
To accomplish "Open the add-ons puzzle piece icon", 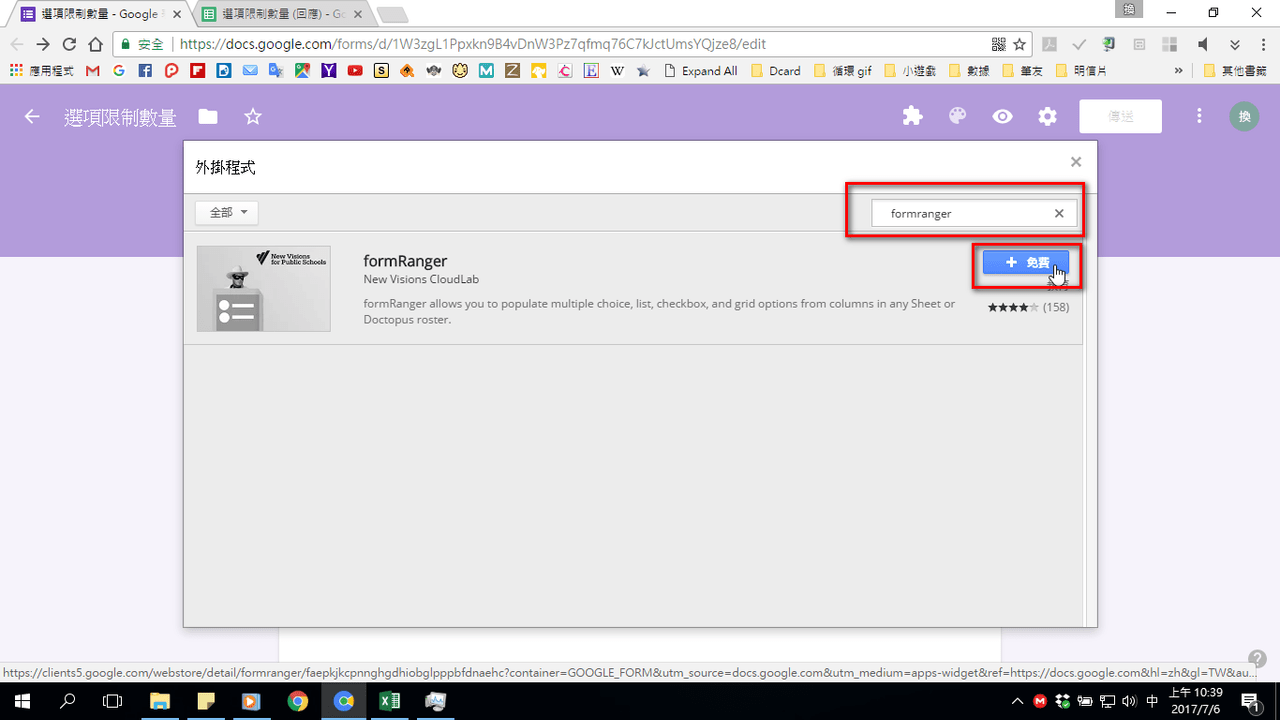I will pyautogui.click(x=912, y=117).
